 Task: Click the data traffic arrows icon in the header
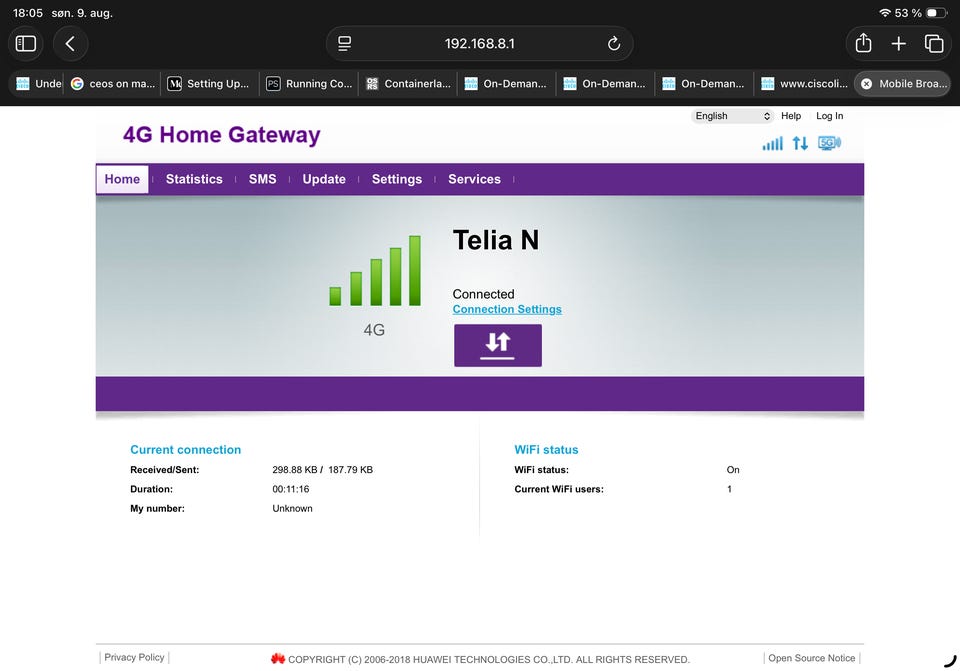800,143
